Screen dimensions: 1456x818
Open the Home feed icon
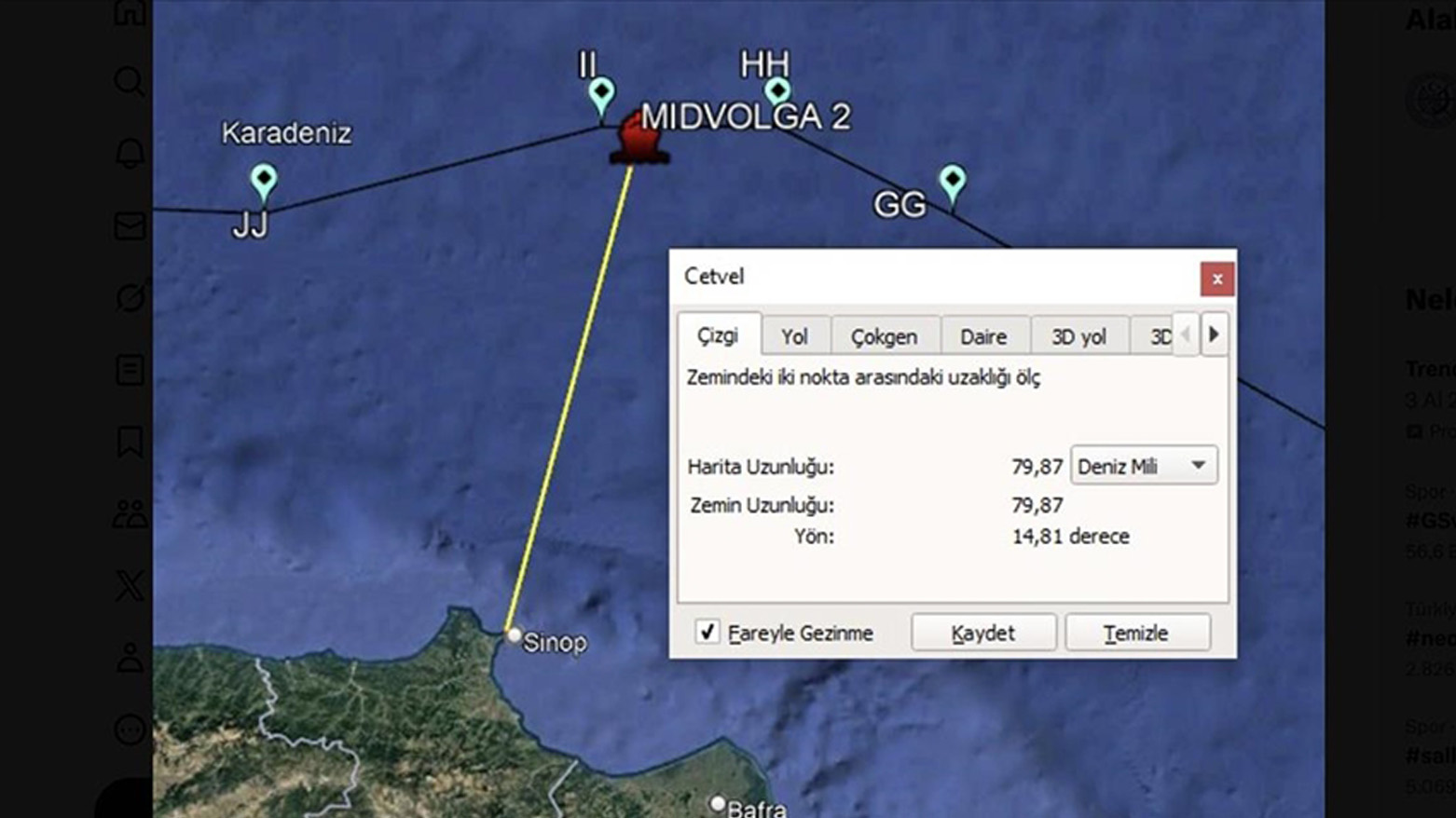(x=130, y=14)
